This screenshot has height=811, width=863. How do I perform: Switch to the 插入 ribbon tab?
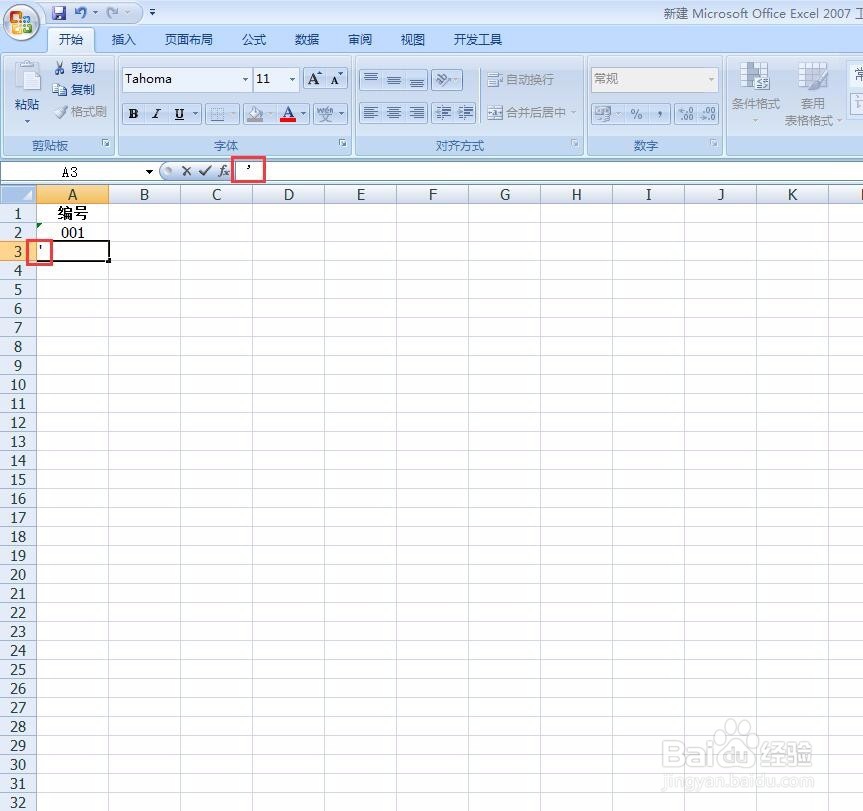123,39
